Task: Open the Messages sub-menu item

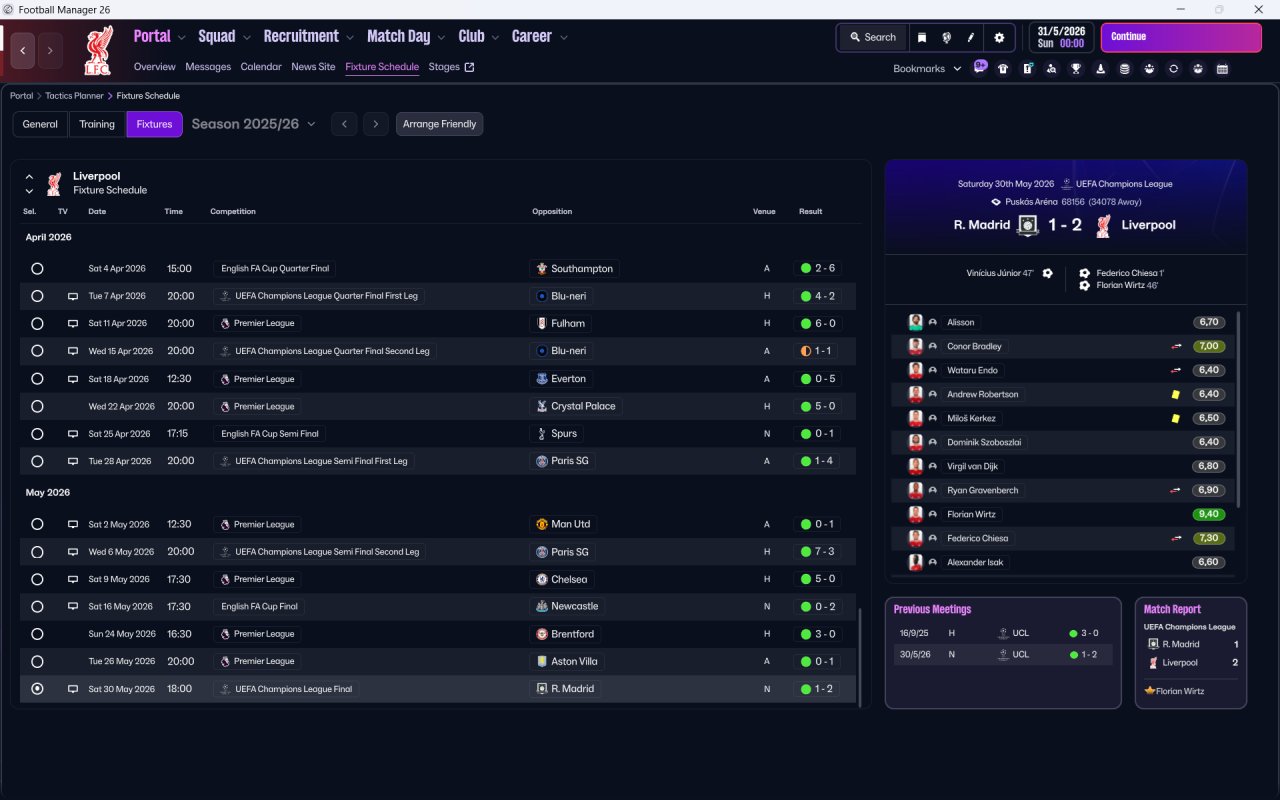Action: (208, 67)
